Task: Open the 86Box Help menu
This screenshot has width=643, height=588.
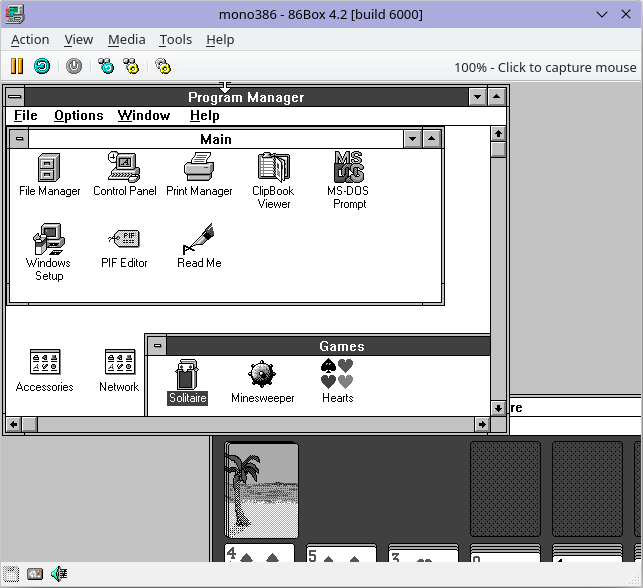Action: (x=220, y=40)
